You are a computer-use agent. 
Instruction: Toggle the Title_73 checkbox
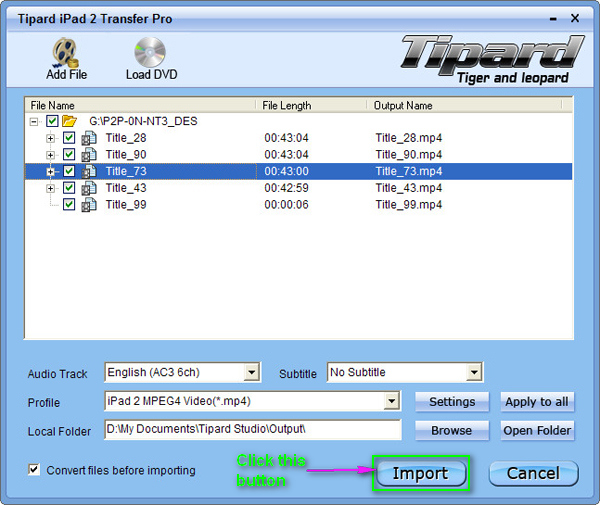click(x=69, y=171)
